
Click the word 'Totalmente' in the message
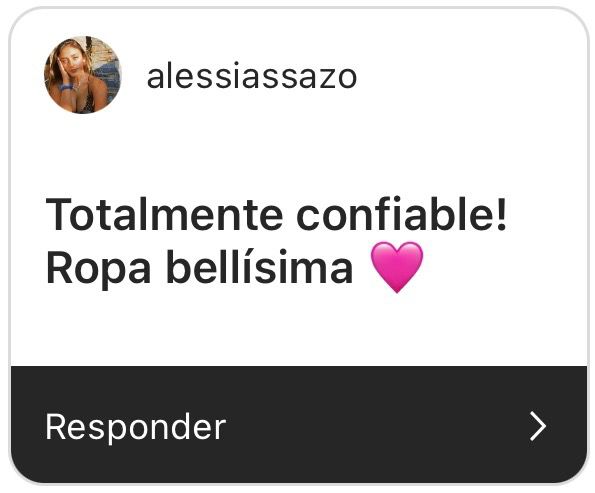[x=164, y=215]
